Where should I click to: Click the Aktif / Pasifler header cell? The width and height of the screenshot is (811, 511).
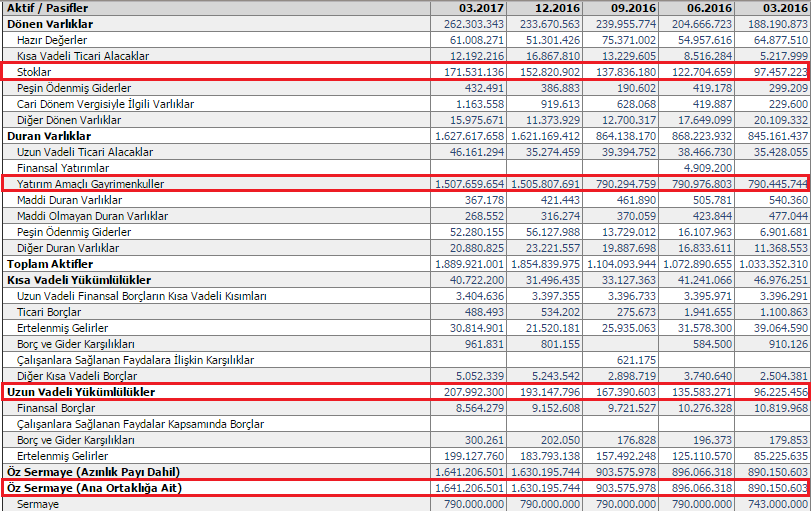[48, 8]
